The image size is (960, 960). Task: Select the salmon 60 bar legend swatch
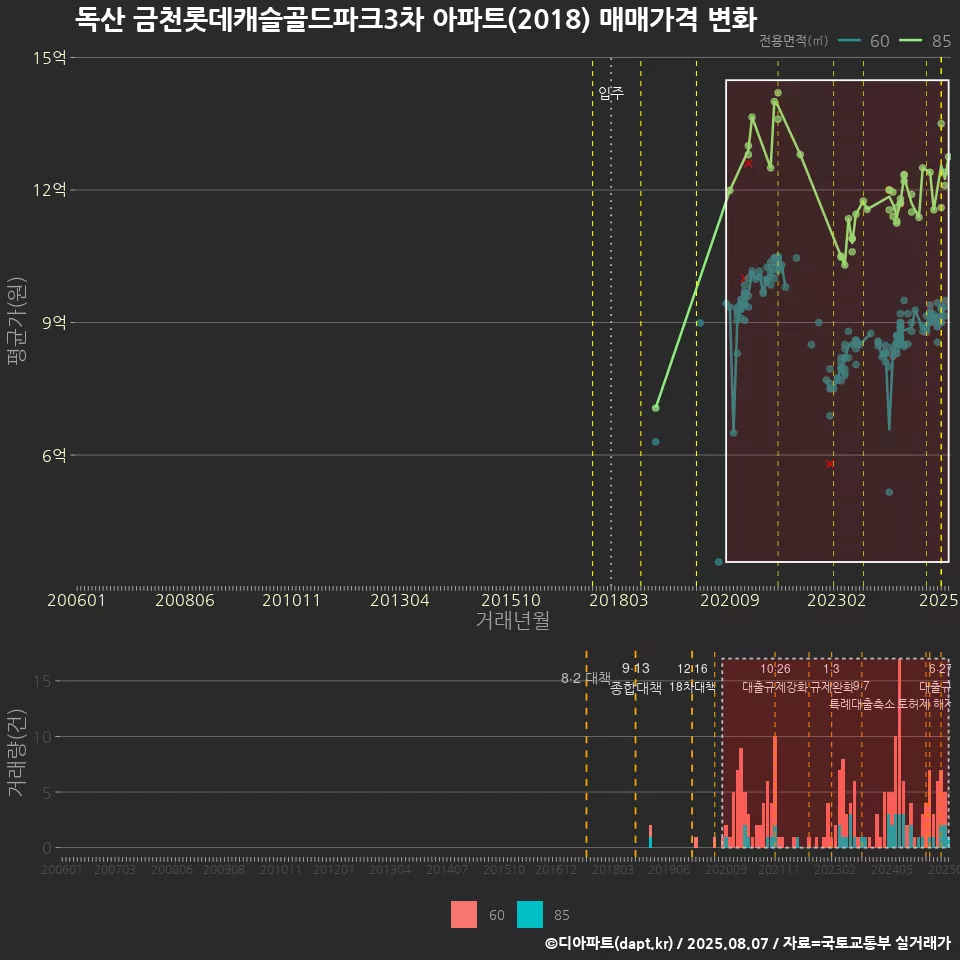tap(463, 915)
